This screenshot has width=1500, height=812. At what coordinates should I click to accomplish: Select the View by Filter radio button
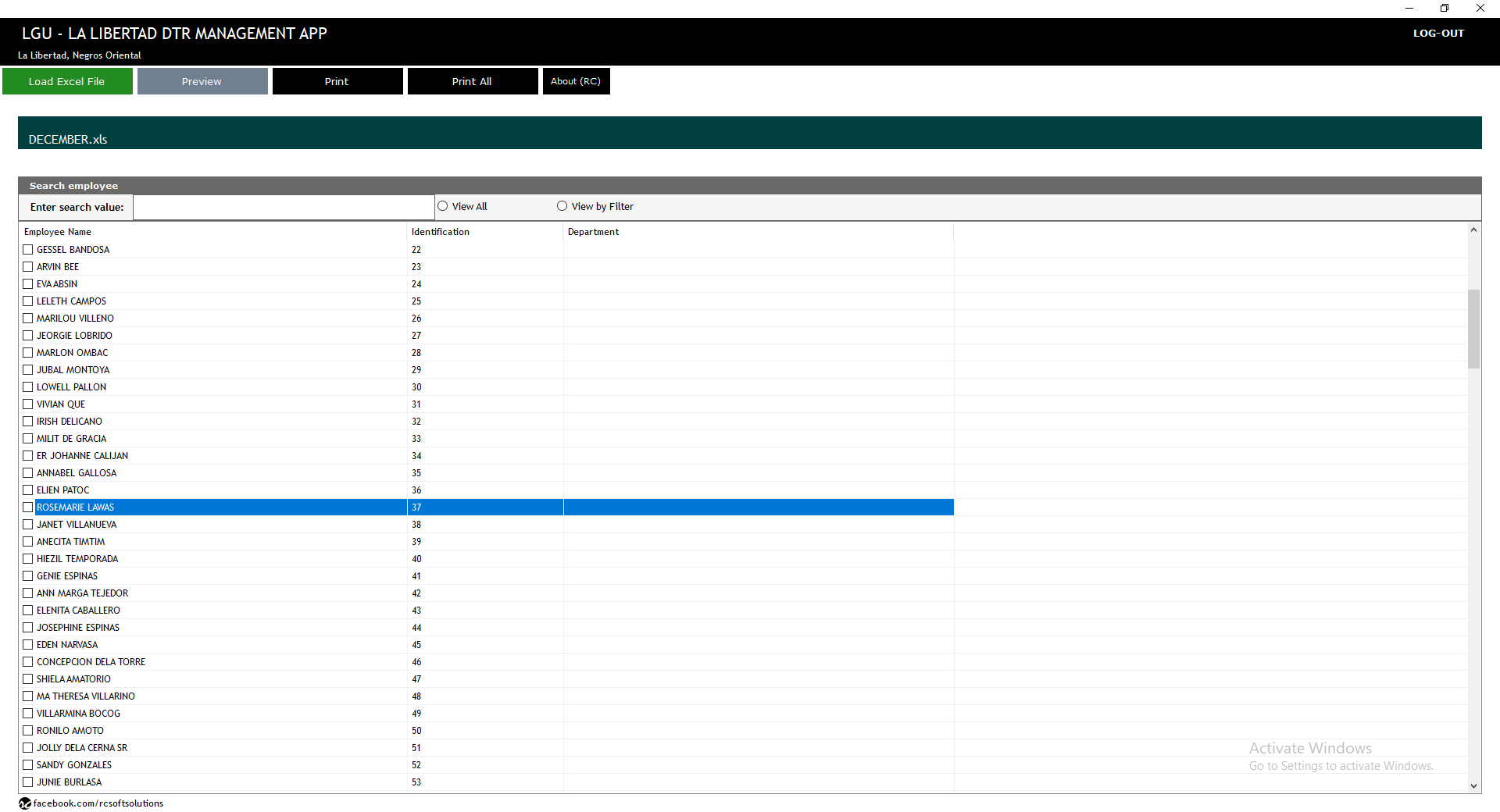(562, 206)
